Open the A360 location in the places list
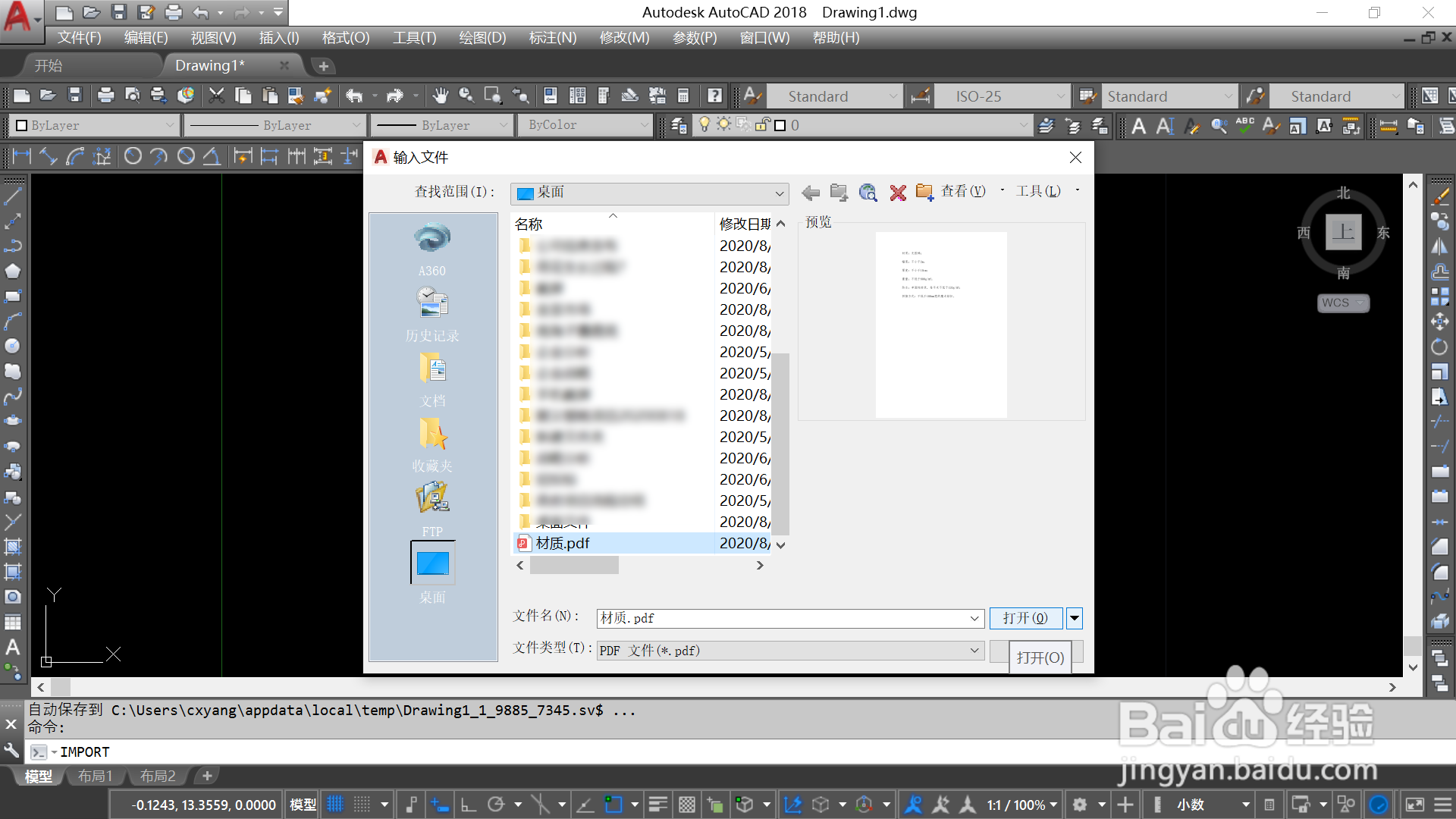Image resolution: width=1456 pixels, height=819 pixels. pyautogui.click(x=432, y=250)
